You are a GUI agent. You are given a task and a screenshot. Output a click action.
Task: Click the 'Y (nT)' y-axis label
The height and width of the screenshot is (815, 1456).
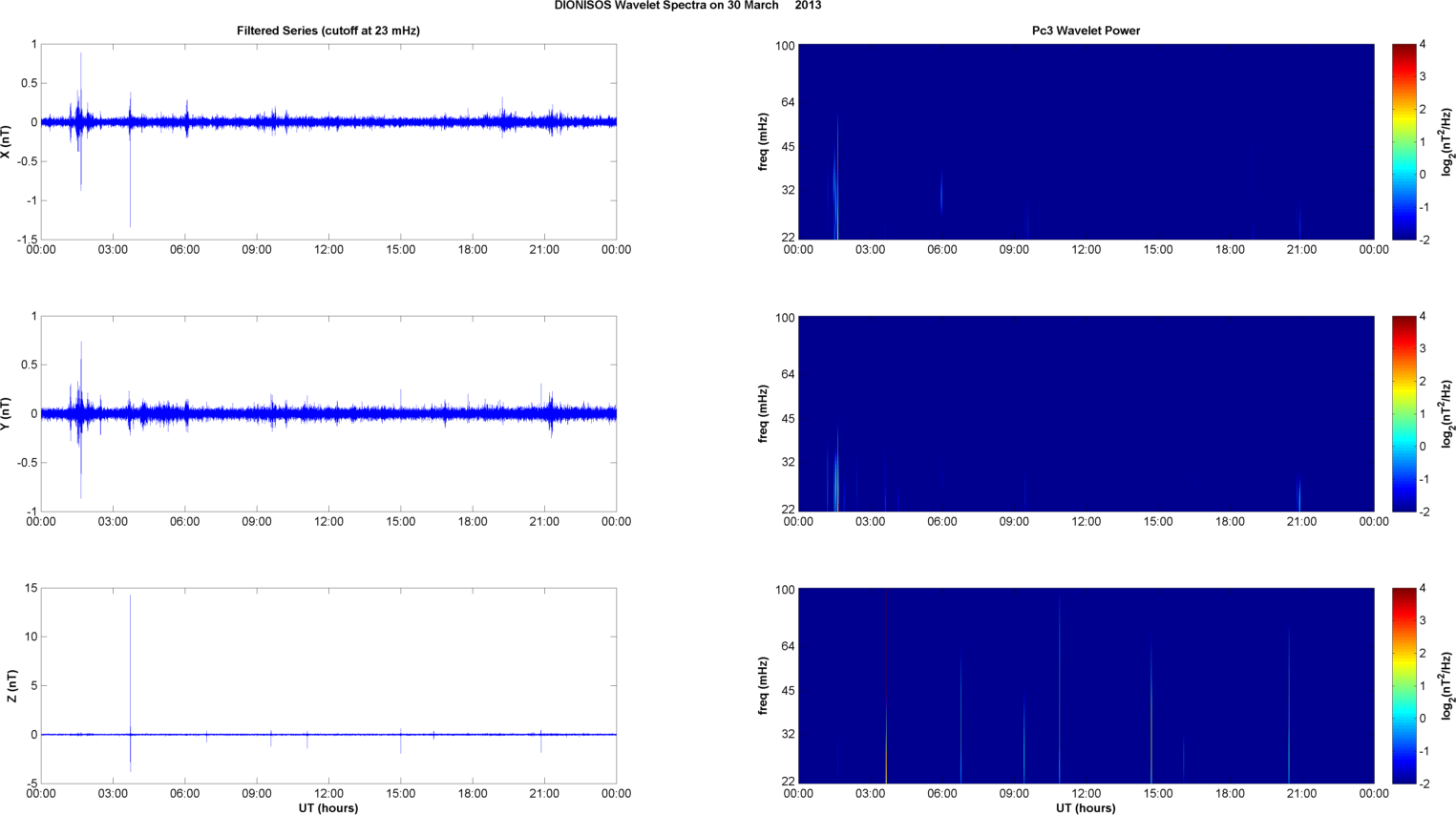7,414
